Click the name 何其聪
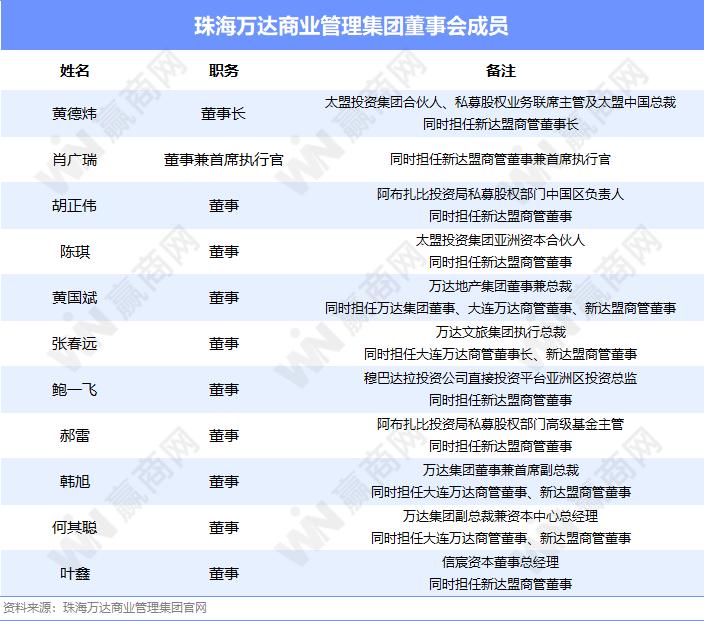704x621 pixels. pos(75,527)
